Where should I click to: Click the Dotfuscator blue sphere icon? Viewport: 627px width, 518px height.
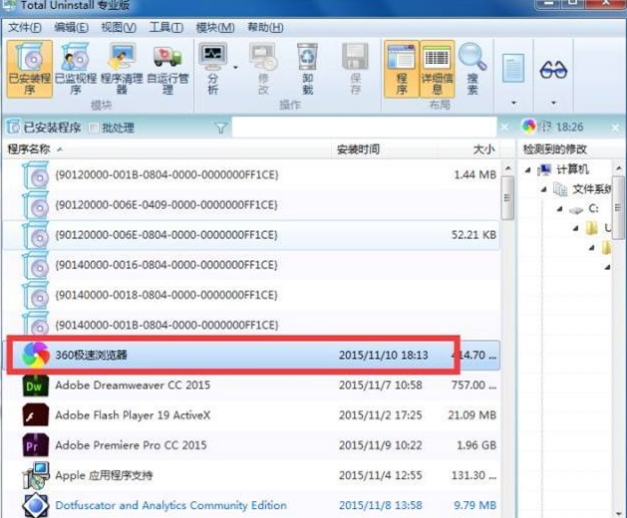click(x=36, y=505)
